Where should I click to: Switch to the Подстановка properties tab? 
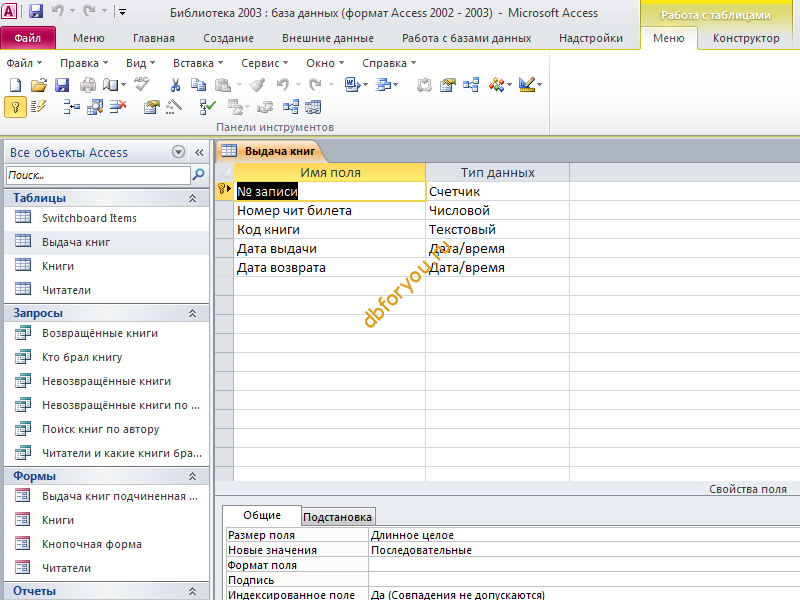point(337,517)
